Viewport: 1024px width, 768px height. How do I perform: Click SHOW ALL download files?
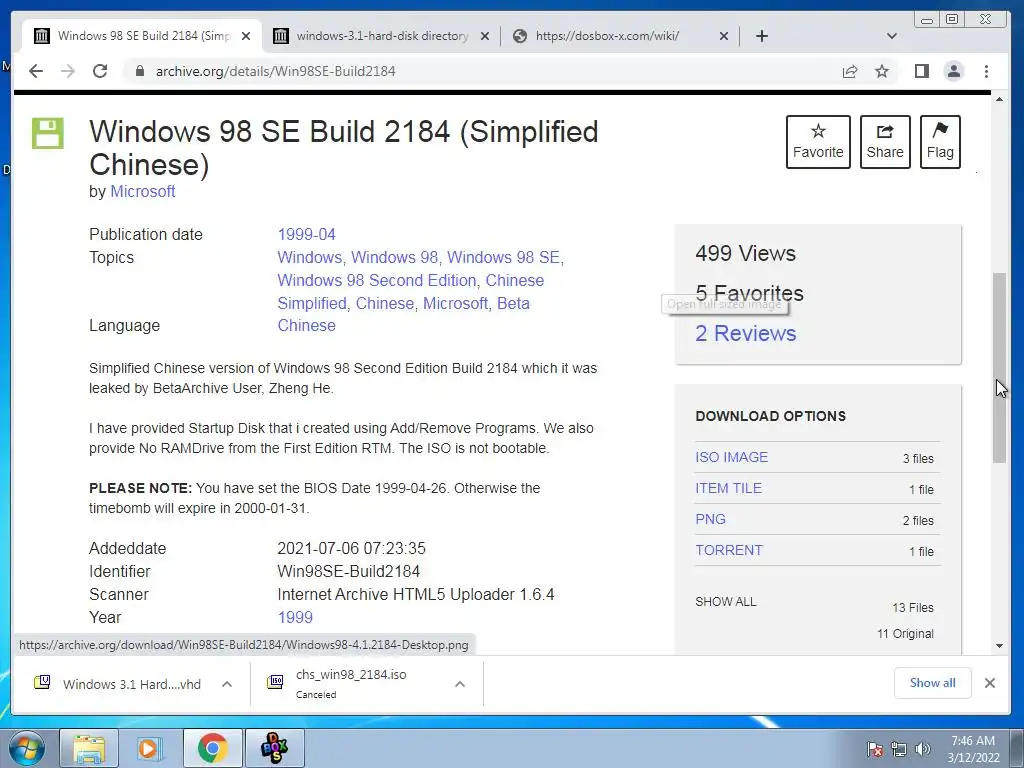pyautogui.click(x=726, y=601)
